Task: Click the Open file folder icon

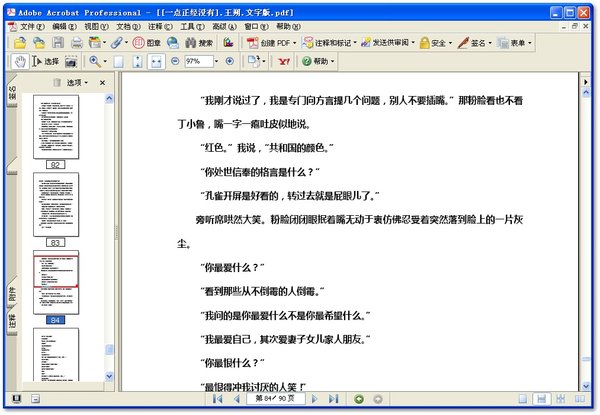Action: pos(20,43)
